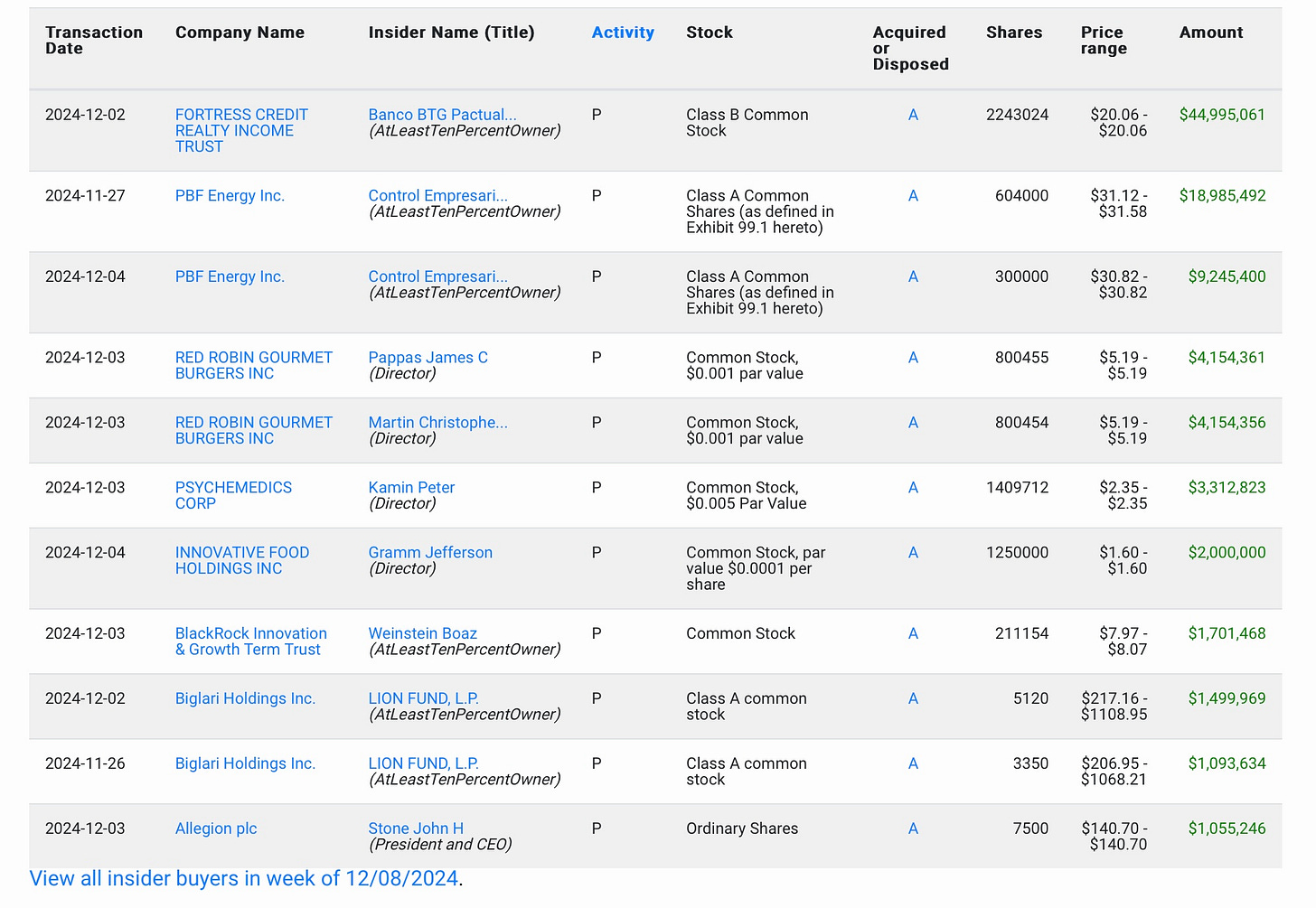Open Biglari Holdings Inc. link dated 2024-12-02
Screen dimensions: 1316x908
[245, 699]
